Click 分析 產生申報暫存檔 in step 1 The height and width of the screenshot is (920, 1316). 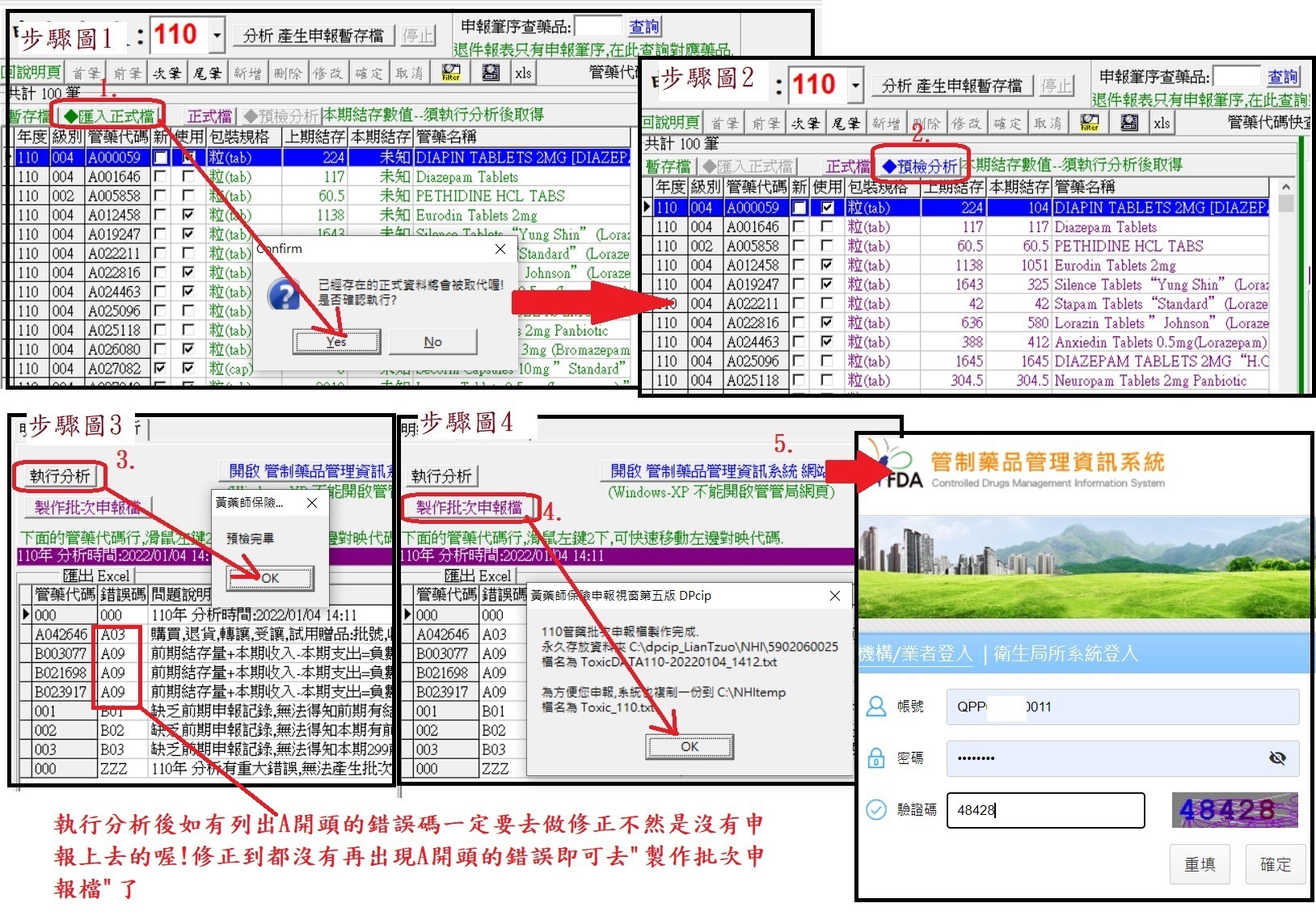314,36
